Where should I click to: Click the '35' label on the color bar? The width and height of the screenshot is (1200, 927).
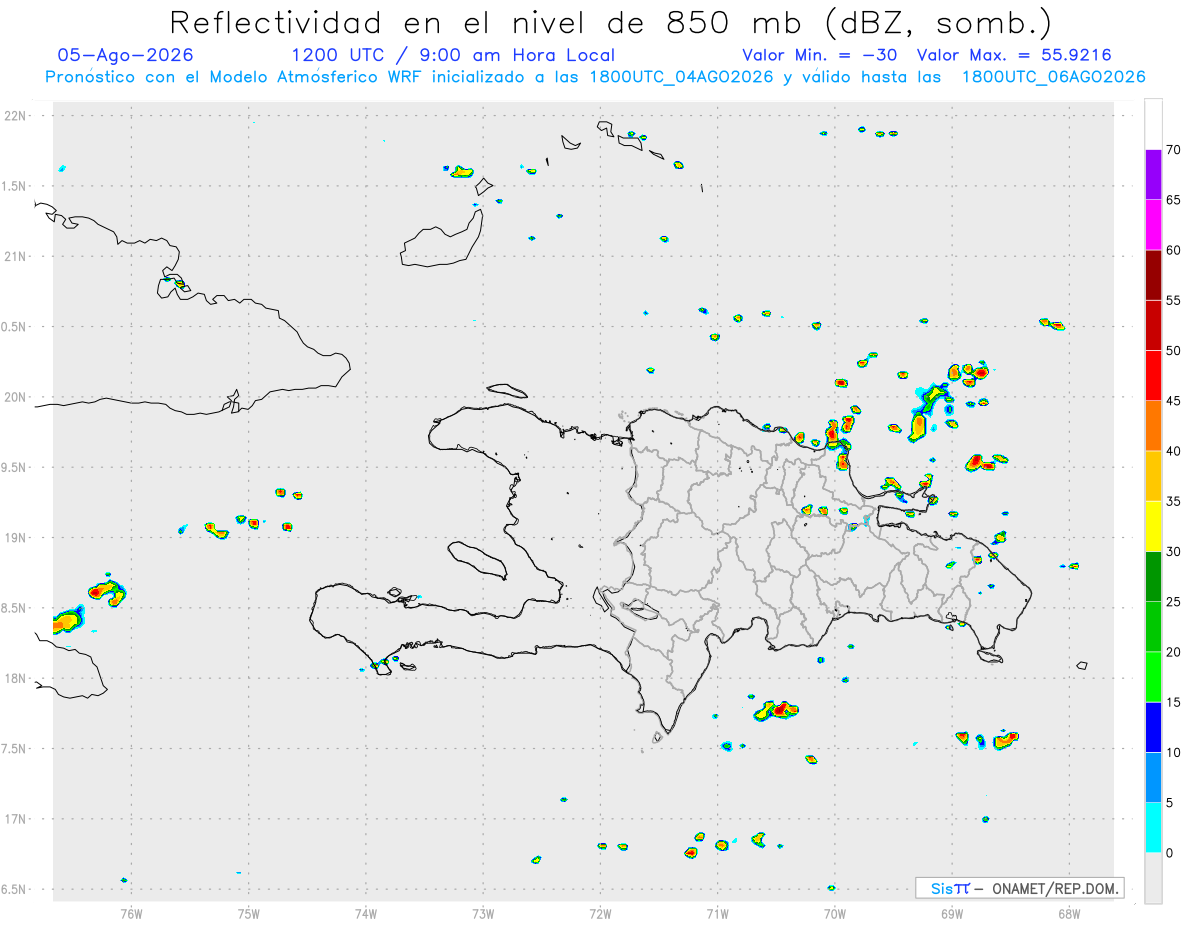1173,501
